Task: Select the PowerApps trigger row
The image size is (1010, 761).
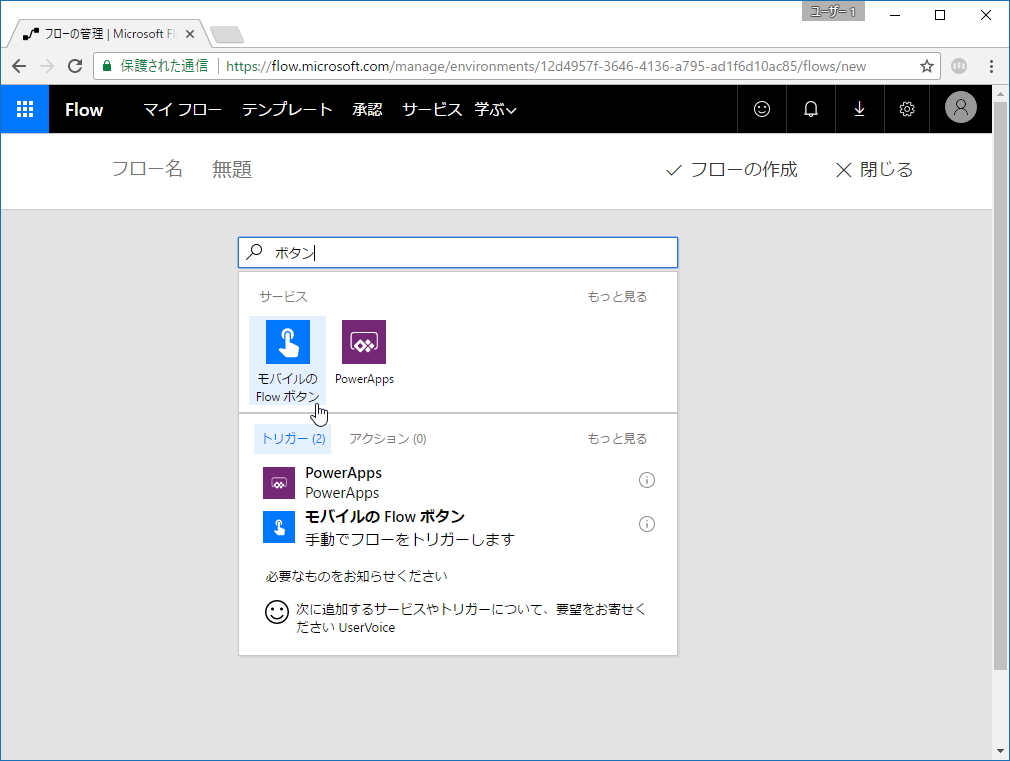Action: click(x=458, y=483)
